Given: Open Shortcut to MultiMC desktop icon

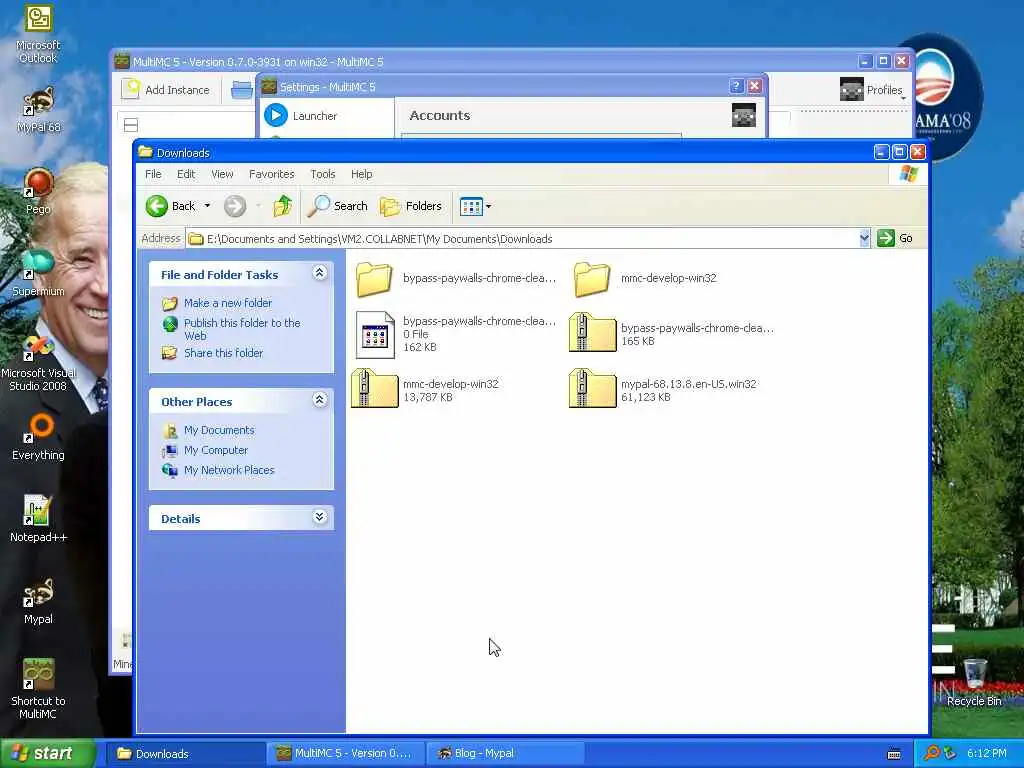Looking at the screenshot, I should coord(38,689).
